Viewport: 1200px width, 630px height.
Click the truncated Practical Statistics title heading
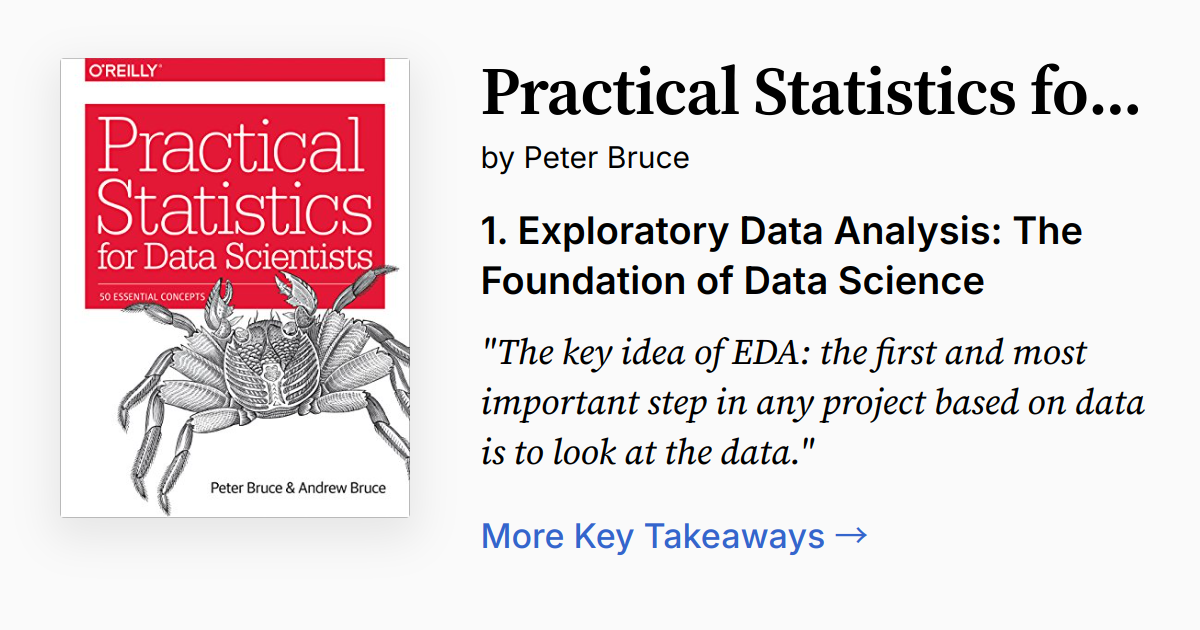tap(810, 91)
